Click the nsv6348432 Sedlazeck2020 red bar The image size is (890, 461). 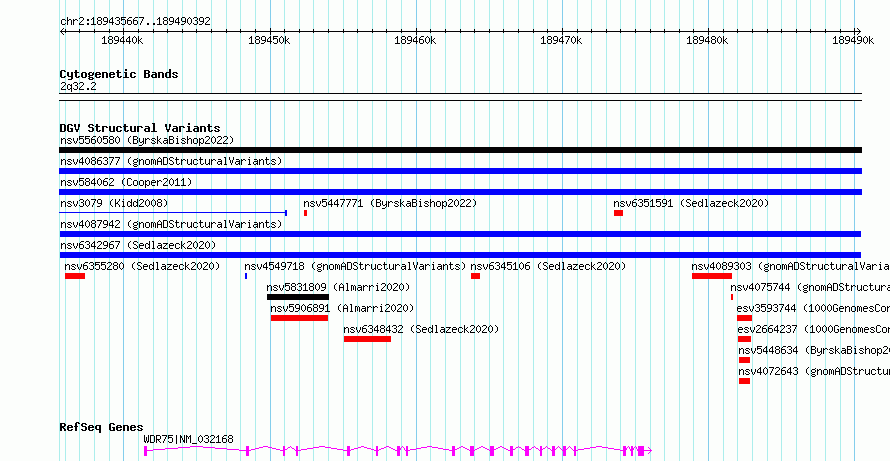click(367, 339)
